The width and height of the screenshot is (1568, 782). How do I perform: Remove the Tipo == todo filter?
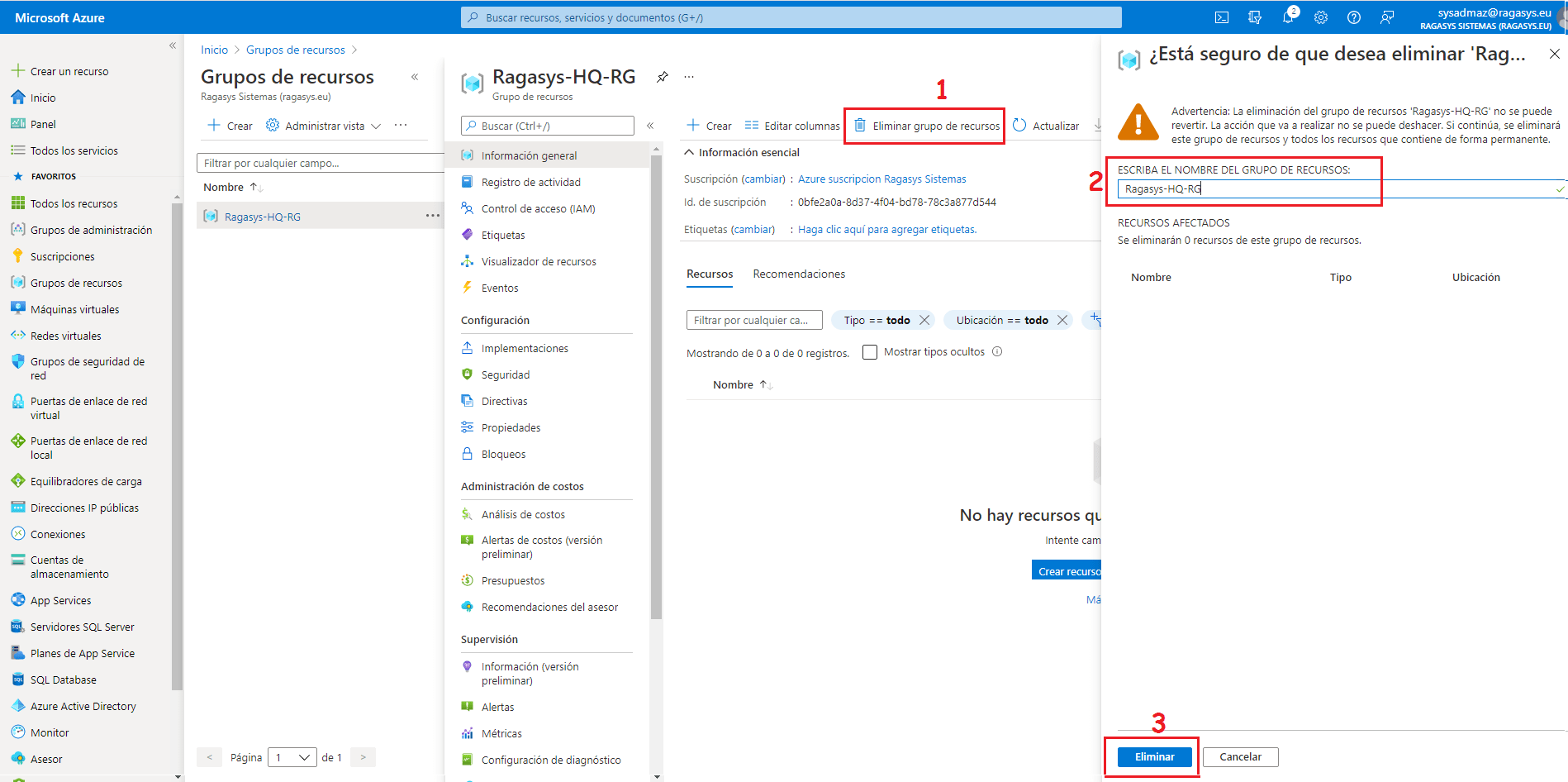924,320
